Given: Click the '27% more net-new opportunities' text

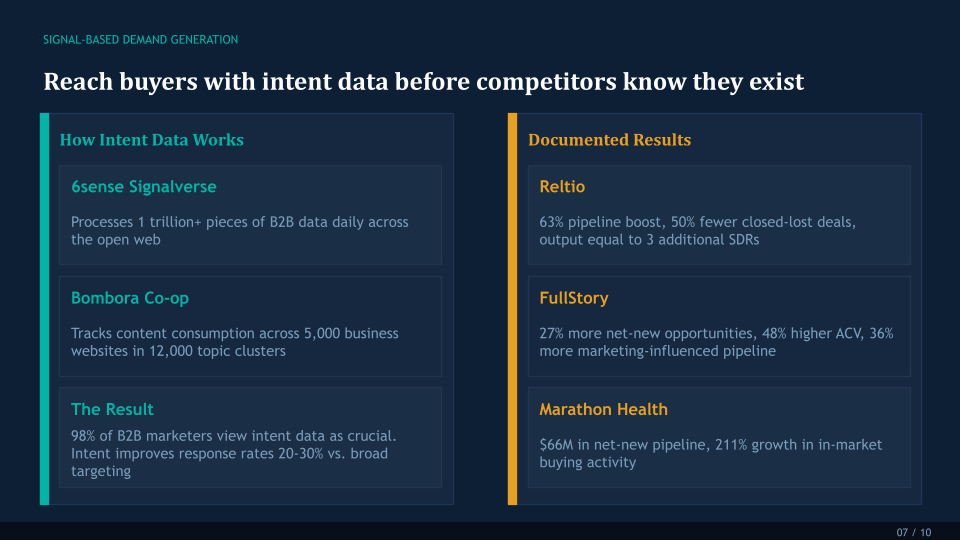Looking at the screenshot, I should click(716, 342).
